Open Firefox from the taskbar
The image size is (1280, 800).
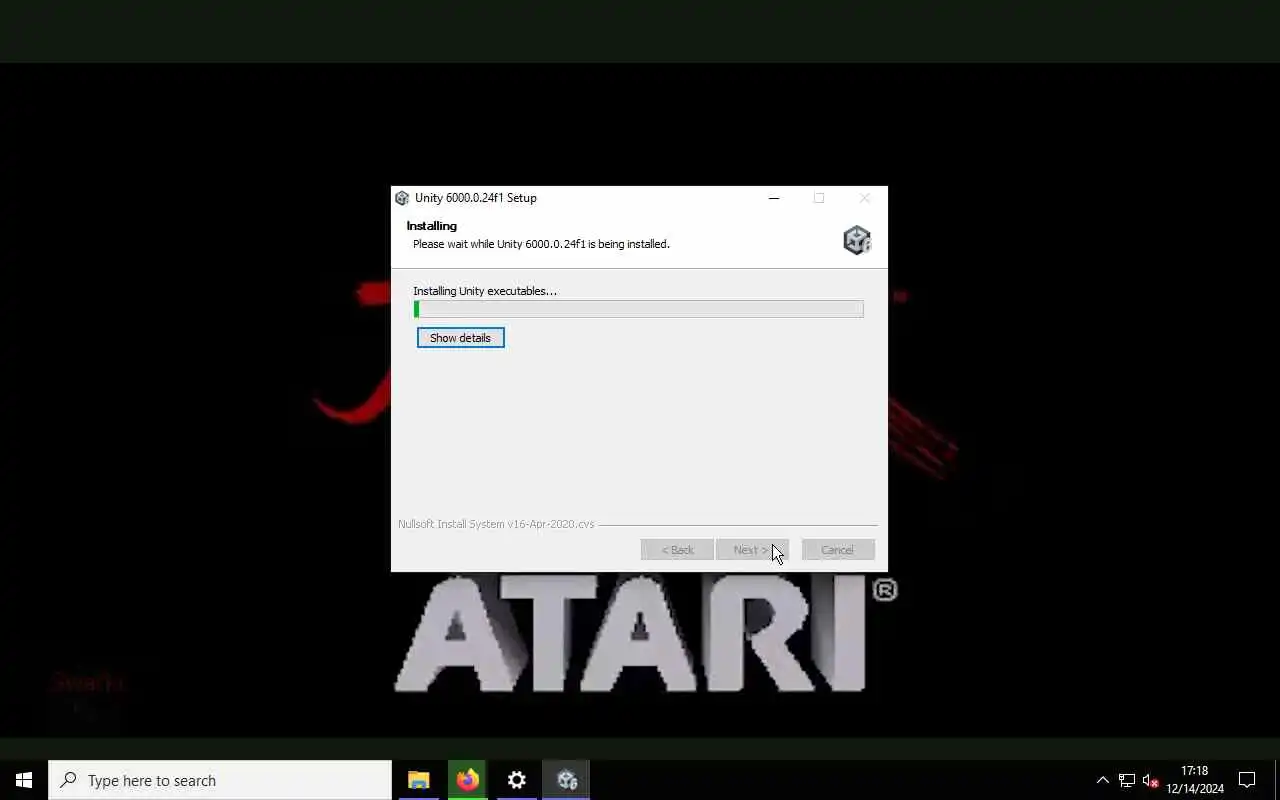[467, 780]
